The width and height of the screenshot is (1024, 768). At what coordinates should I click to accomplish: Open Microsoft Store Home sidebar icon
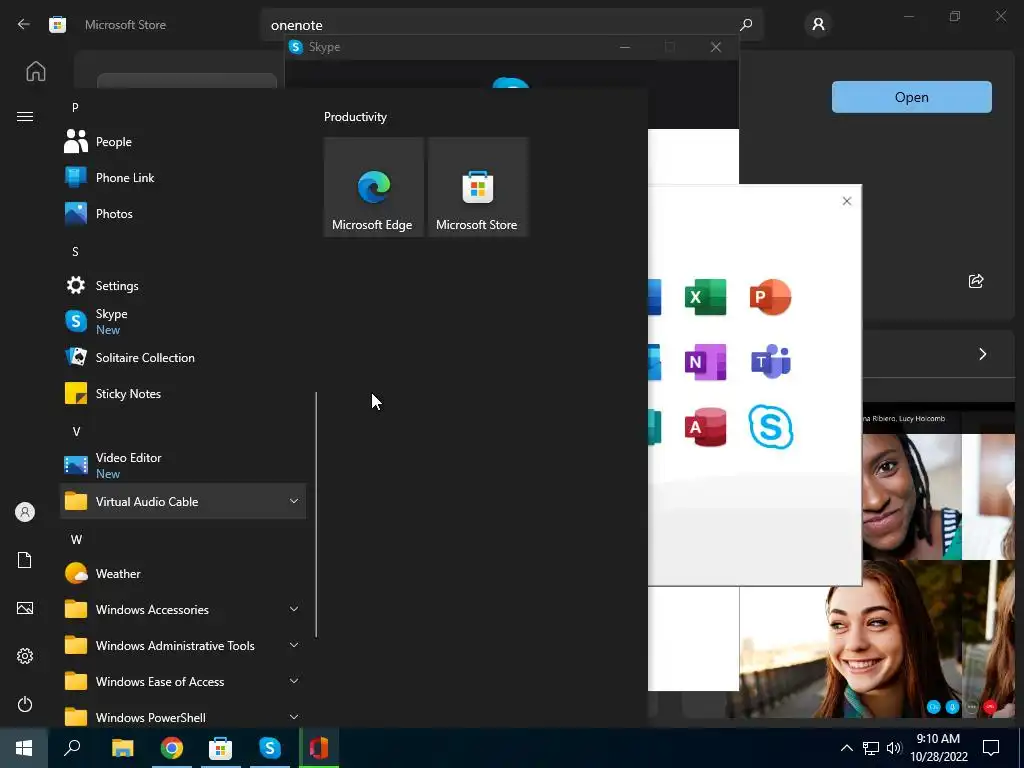tap(36, 71)
